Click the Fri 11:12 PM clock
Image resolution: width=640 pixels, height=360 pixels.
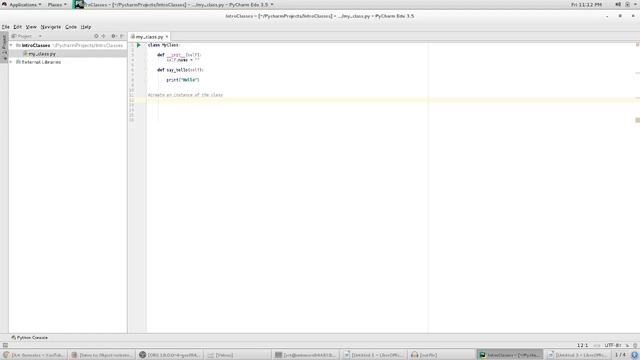click(x=586, y=4)
